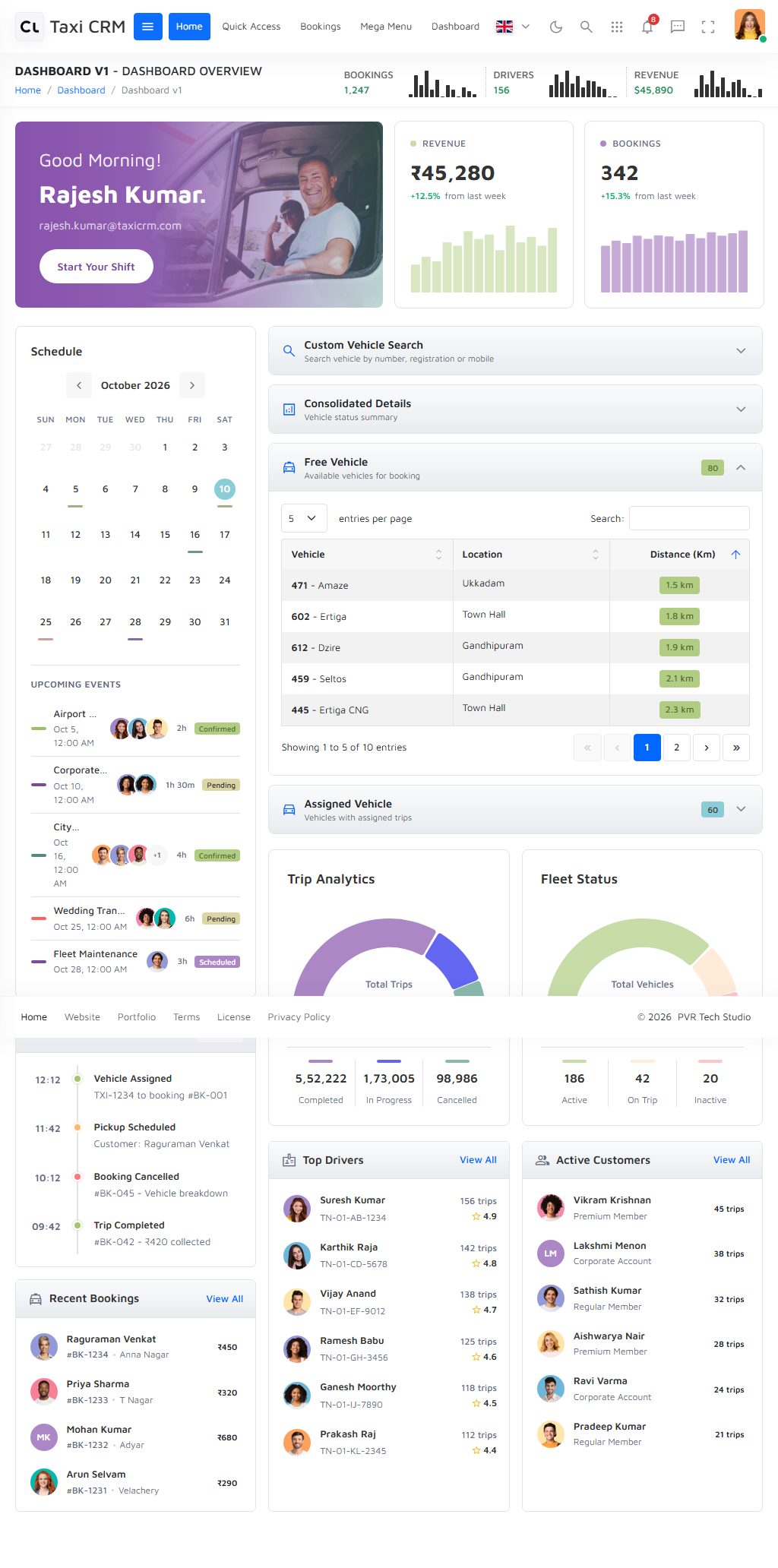Open Lakshmi Menon LM avatar
The width and height of the screenshot is (778, 1568).
[x=551, y=1253]
